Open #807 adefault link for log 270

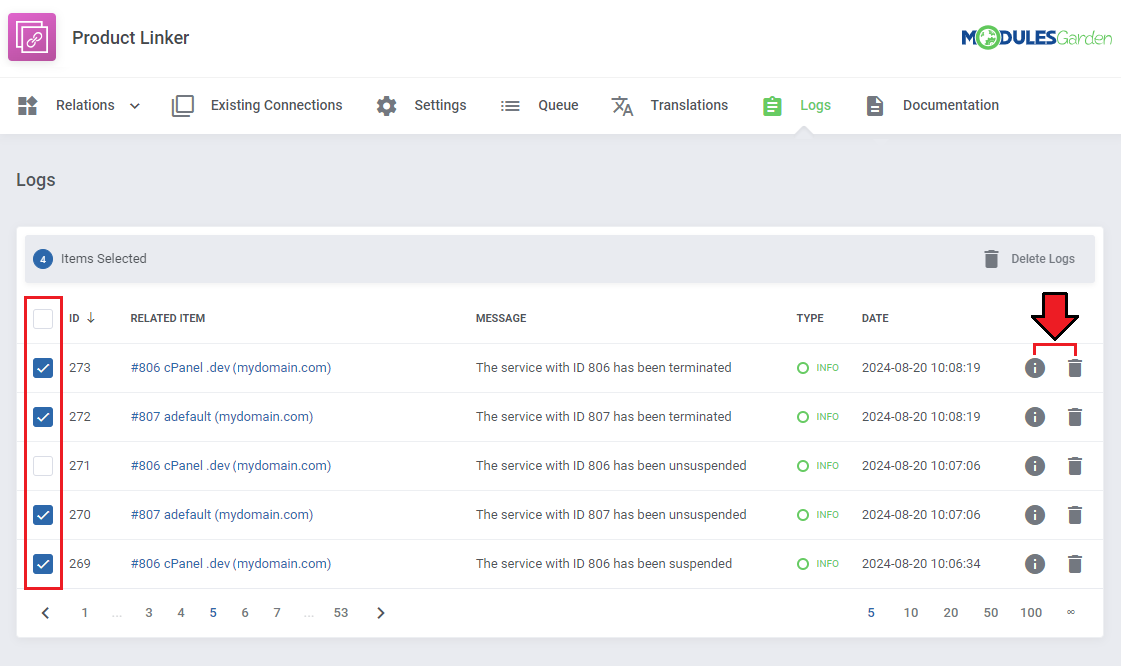(x=222, y=515)
